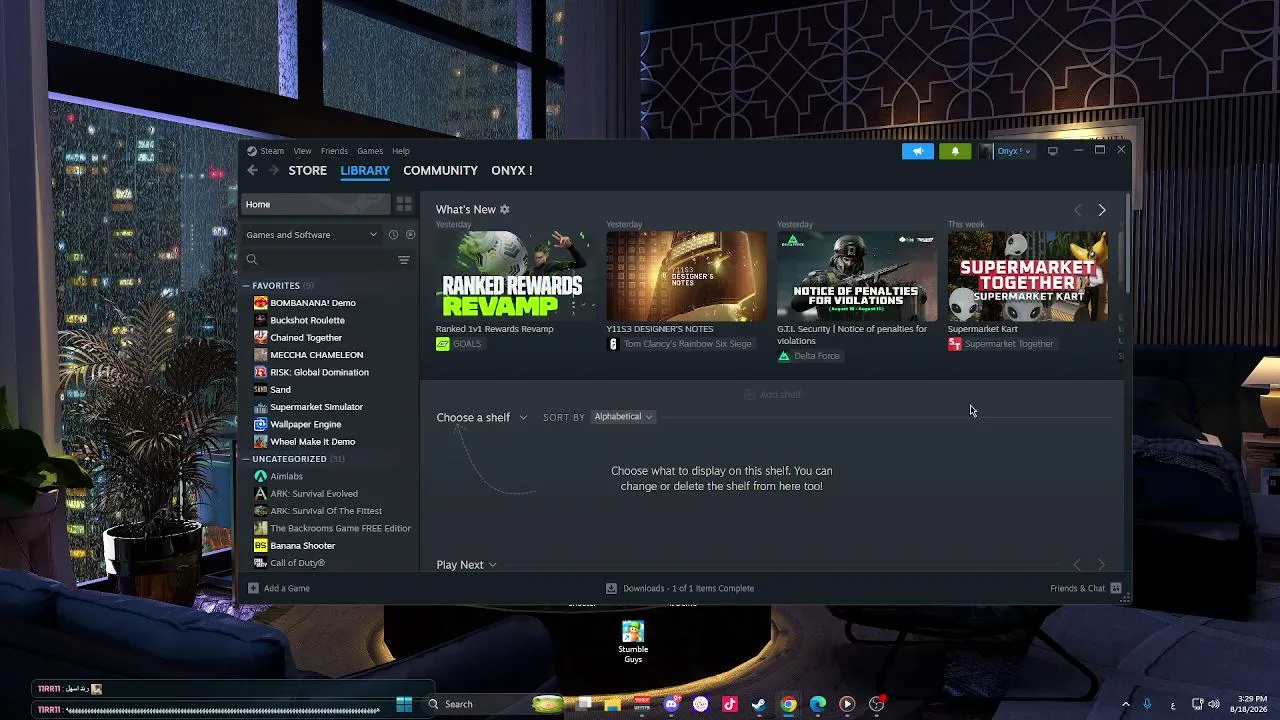Open Notice of Penalties news thumbnail
1280x720 pixels.
(857, 276)
